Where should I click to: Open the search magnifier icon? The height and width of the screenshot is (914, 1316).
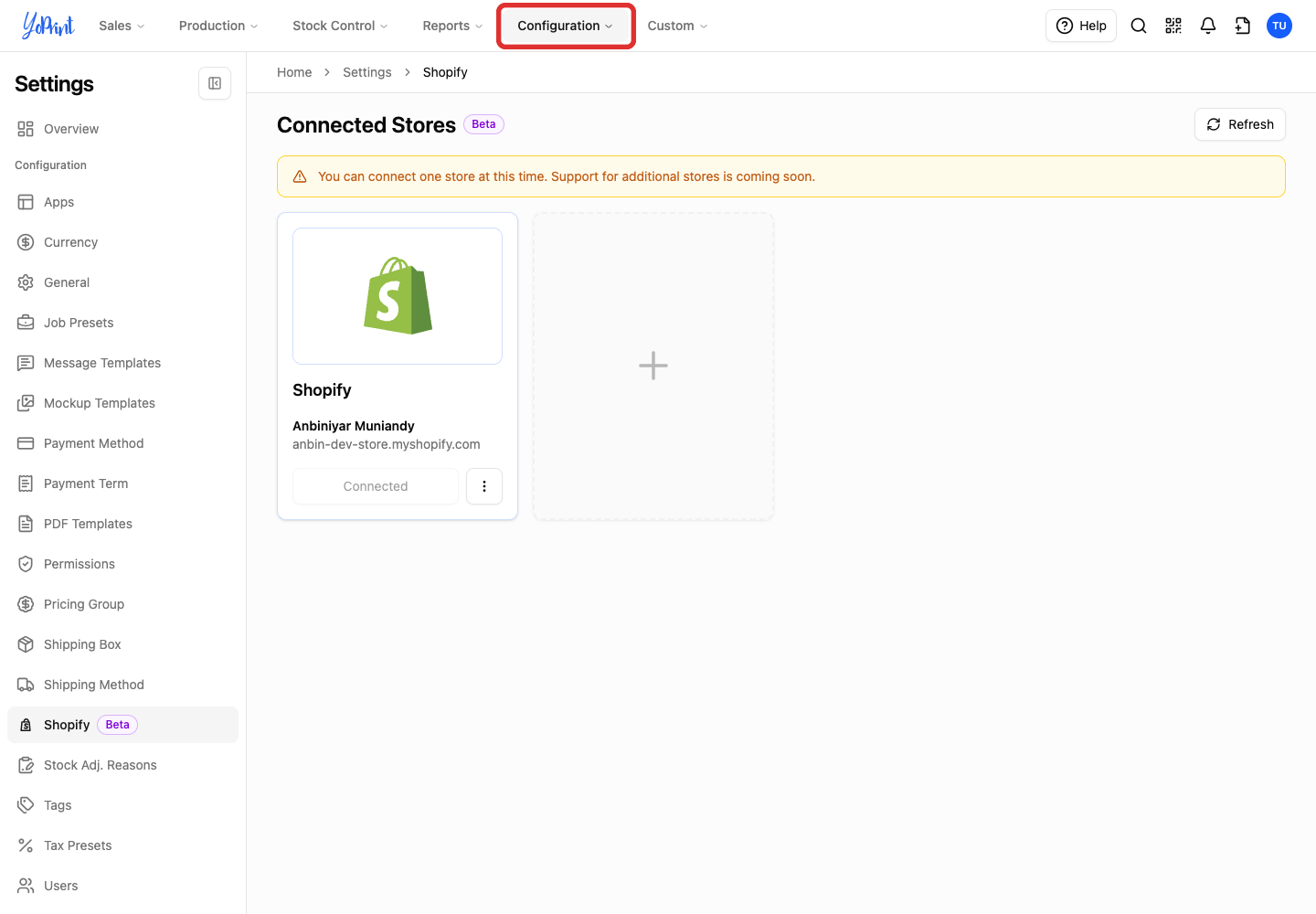point(1139,26)
